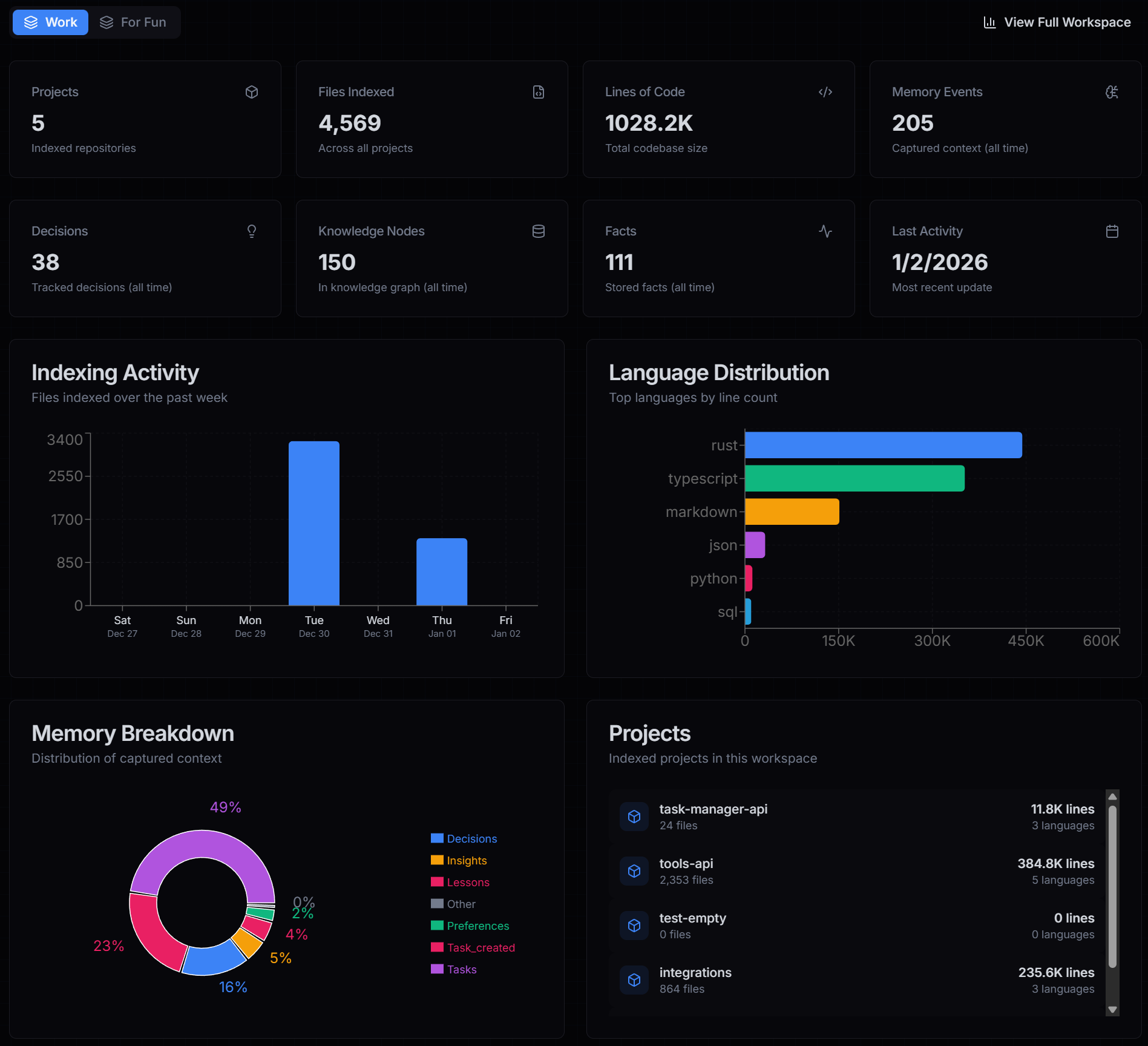Image resolution: width=1148 pixels, height=1046 pixels.
Task: Click Tuesday's bar in Indexing Activity
Action: (x=313, y=522)
